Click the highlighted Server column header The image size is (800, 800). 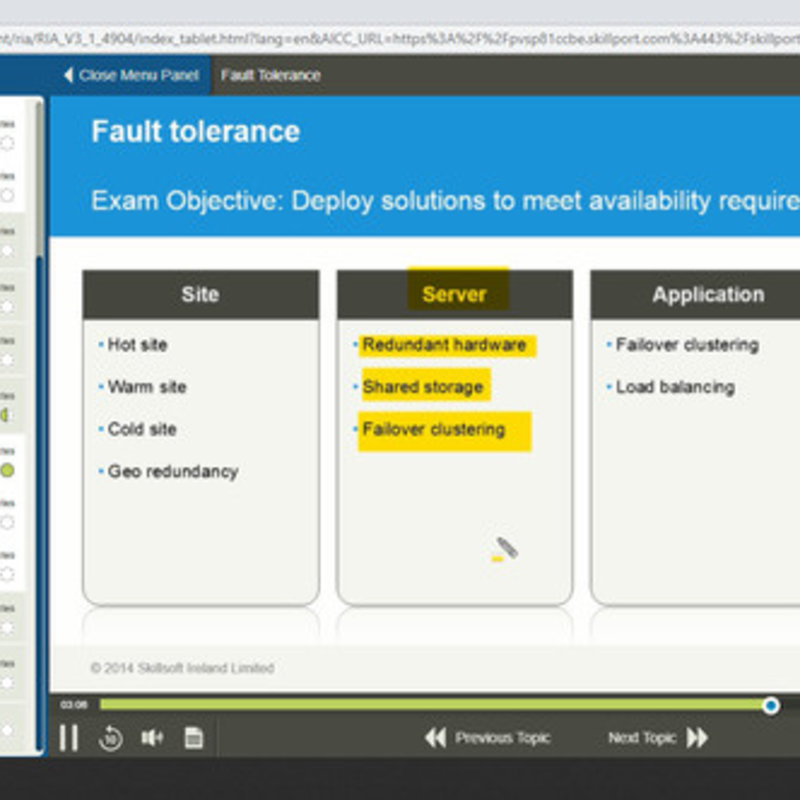click(x=455, y=294)
